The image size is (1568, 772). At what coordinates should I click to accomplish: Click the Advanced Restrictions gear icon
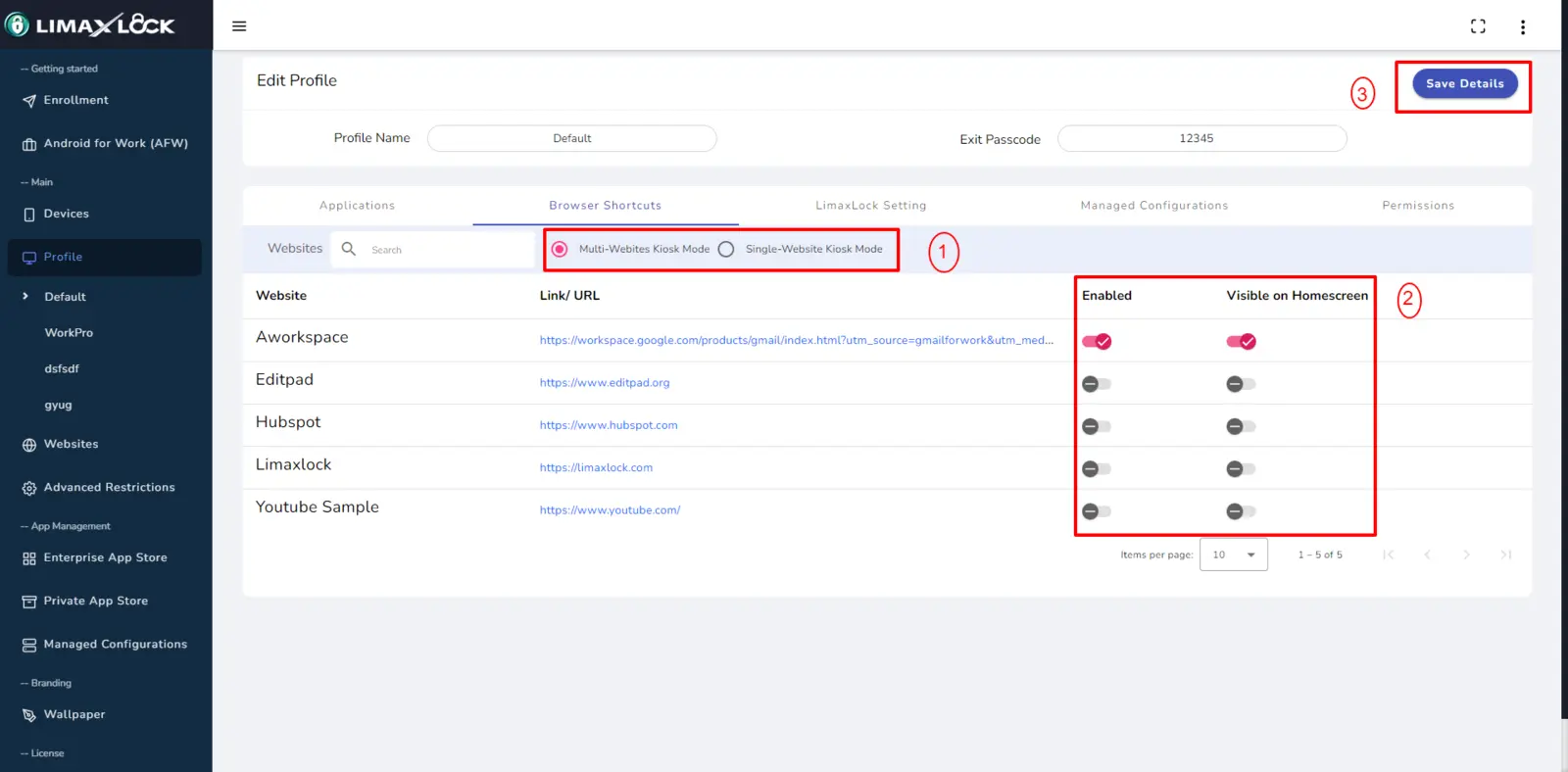click(x=29, y=488)
